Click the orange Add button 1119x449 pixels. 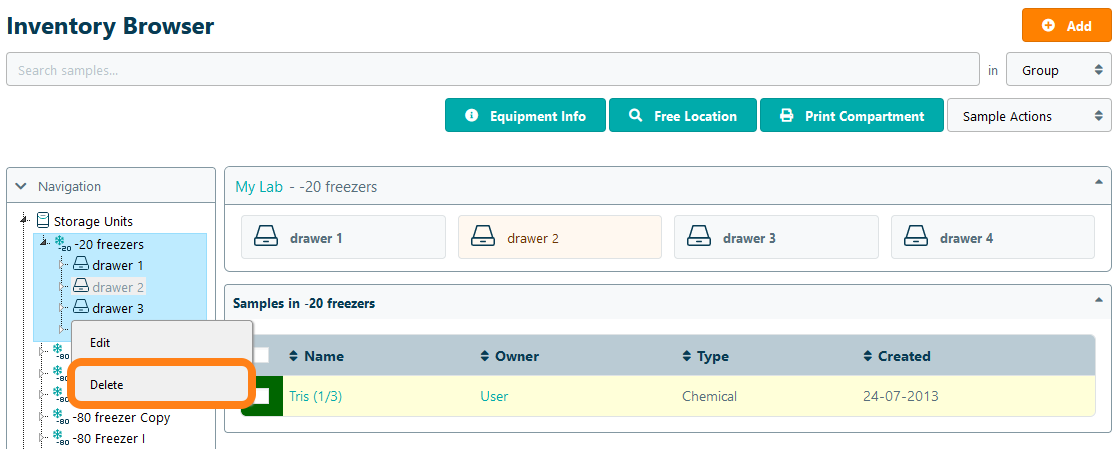[x=1066, y=26]
